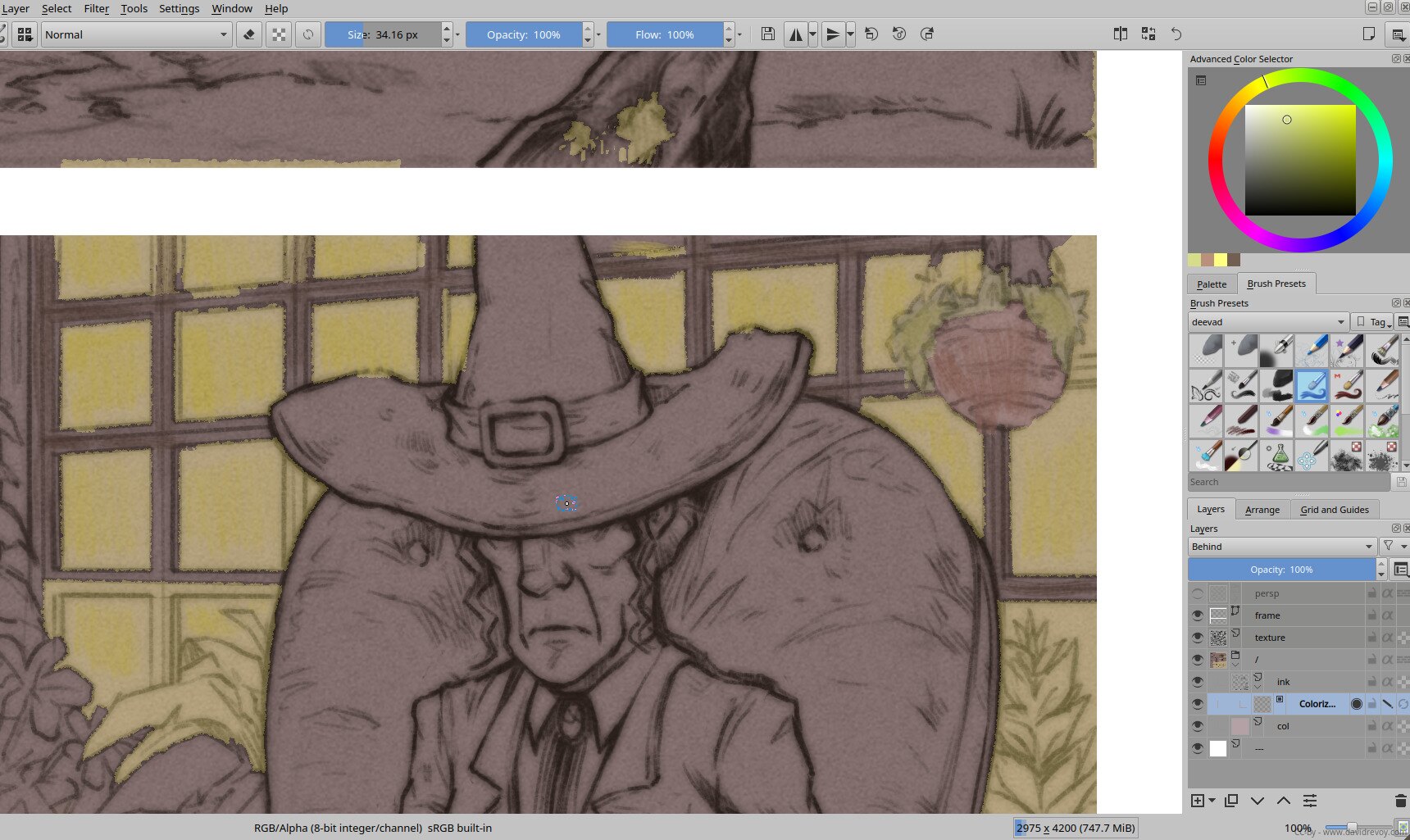Viewport: 1410px width, 840px height.
Task: Duplicate the layer using the duplicate icon
Action: point(1230,801)
